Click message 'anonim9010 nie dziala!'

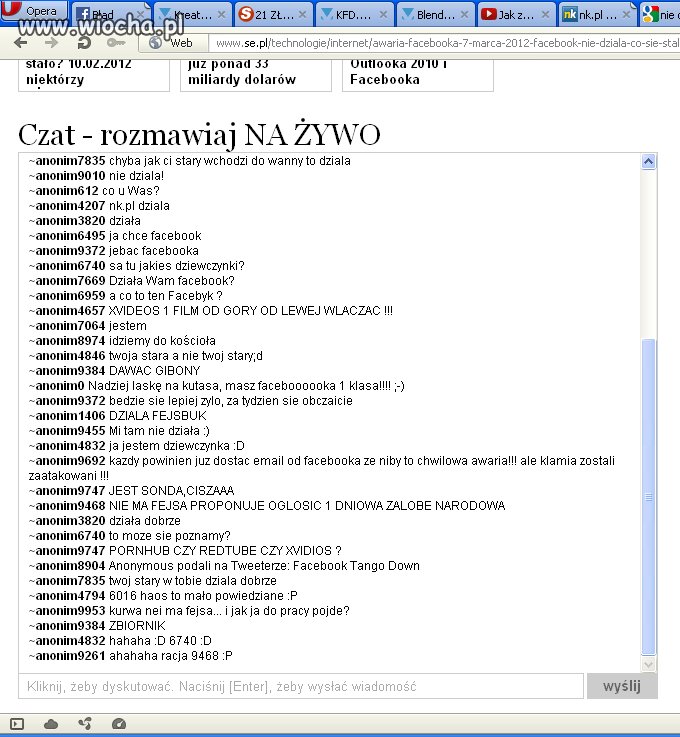click(x=96, y=176)
